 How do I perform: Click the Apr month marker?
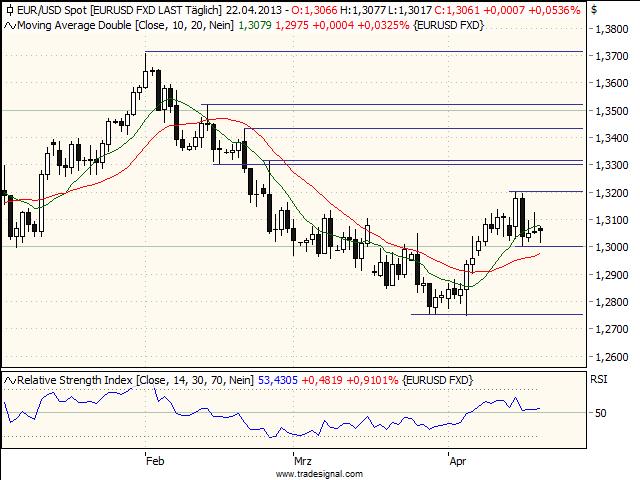[x=458, y=462]
